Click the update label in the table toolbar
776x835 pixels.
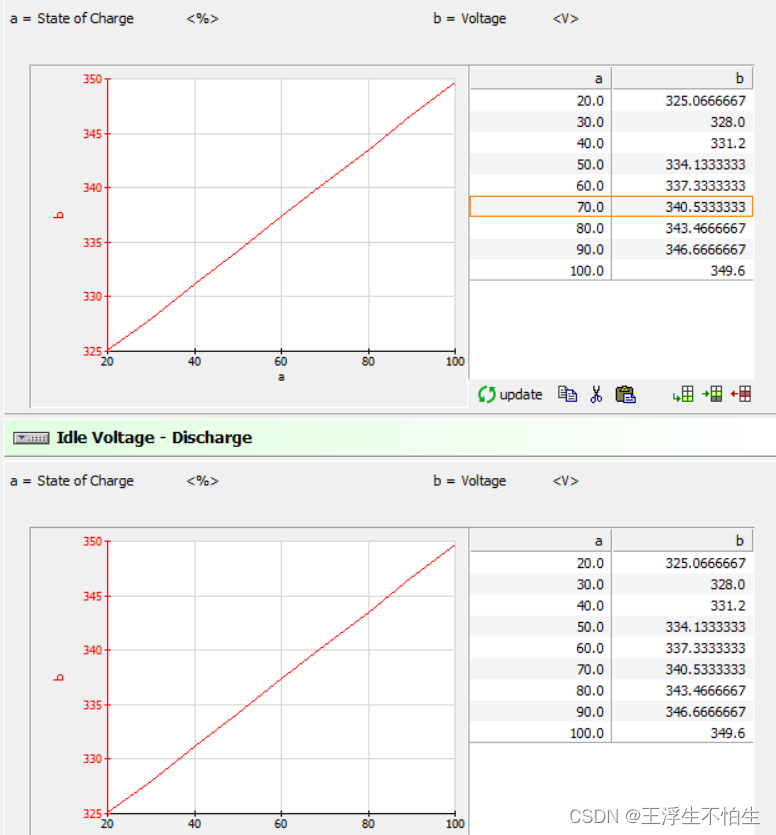click(x=521, y=395)
